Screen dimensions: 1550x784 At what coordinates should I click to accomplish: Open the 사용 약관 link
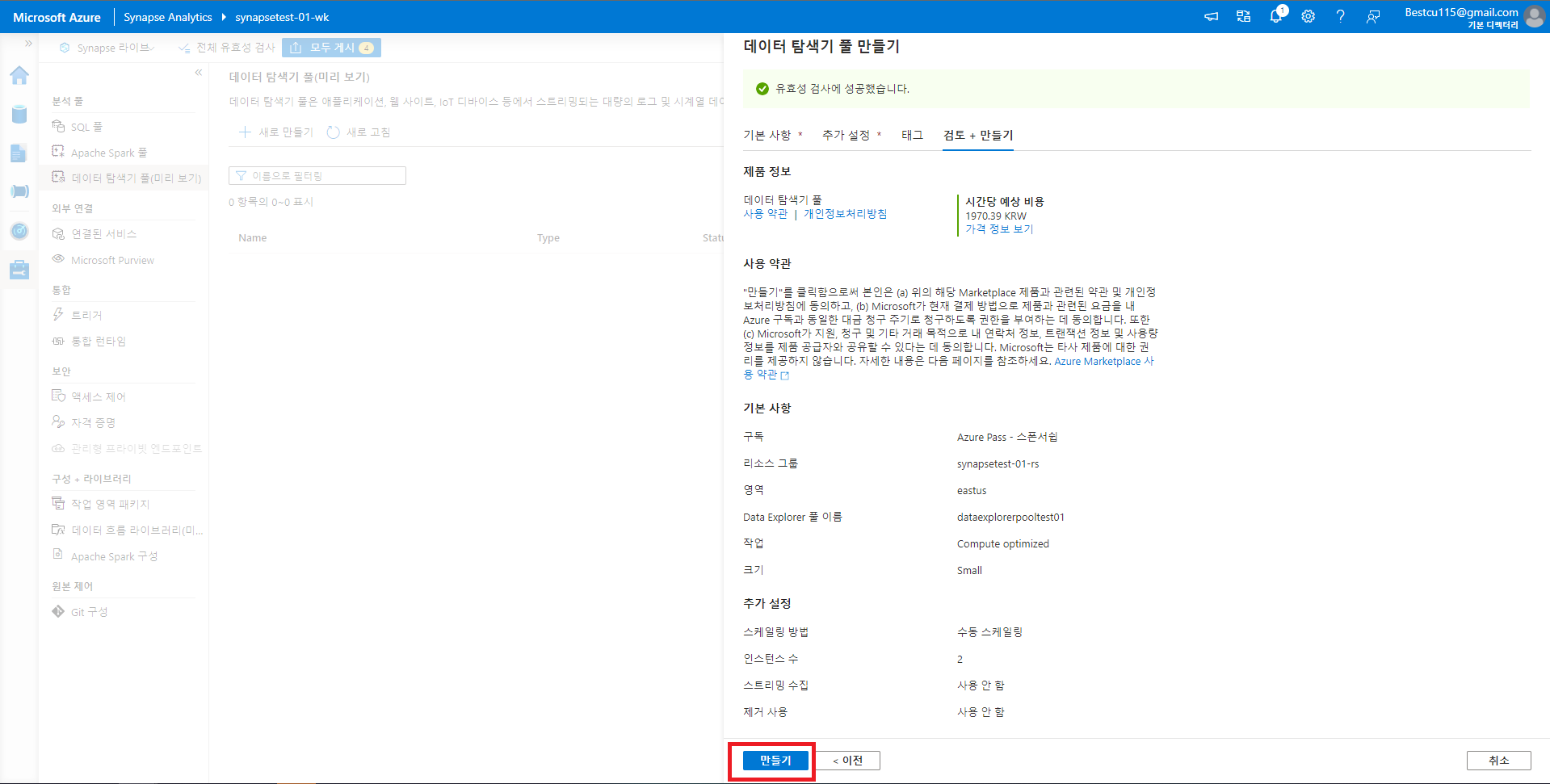[x=765, y=214]
